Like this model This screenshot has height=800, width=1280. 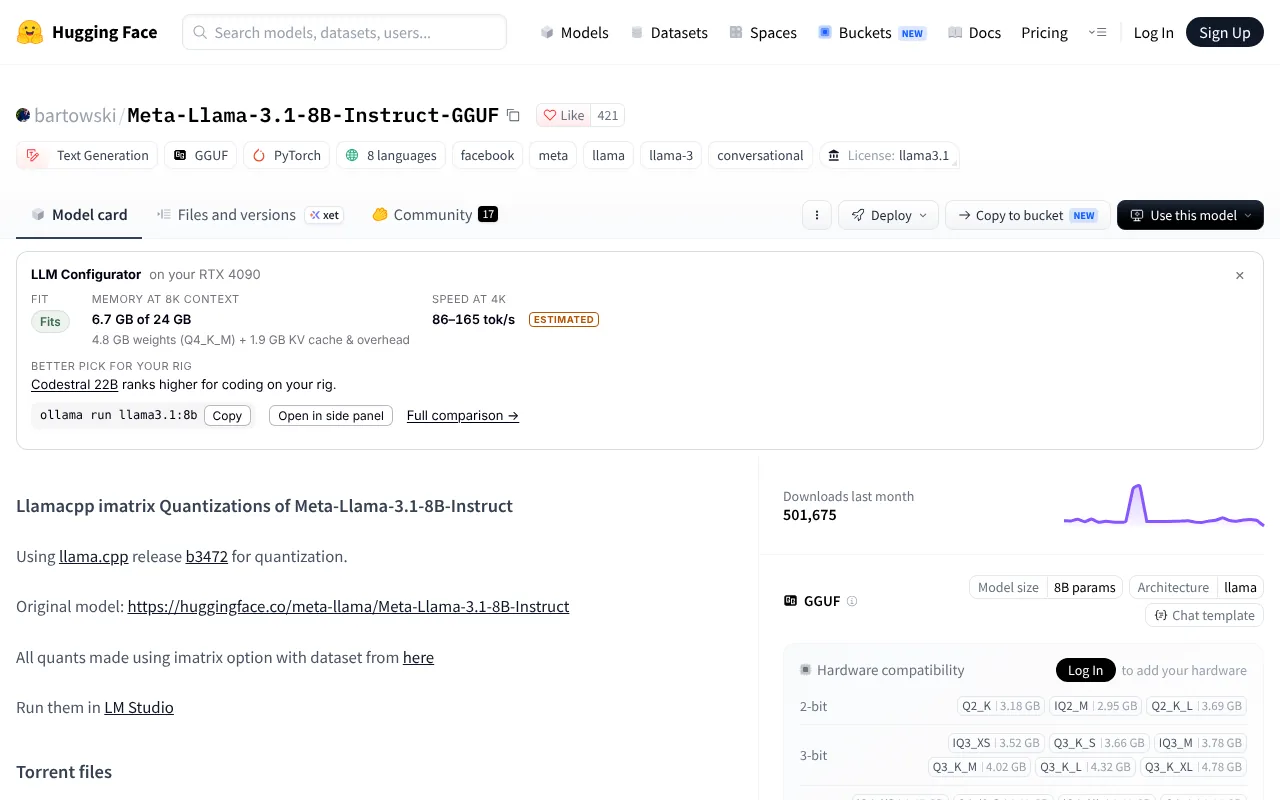(x=564, y=115)
